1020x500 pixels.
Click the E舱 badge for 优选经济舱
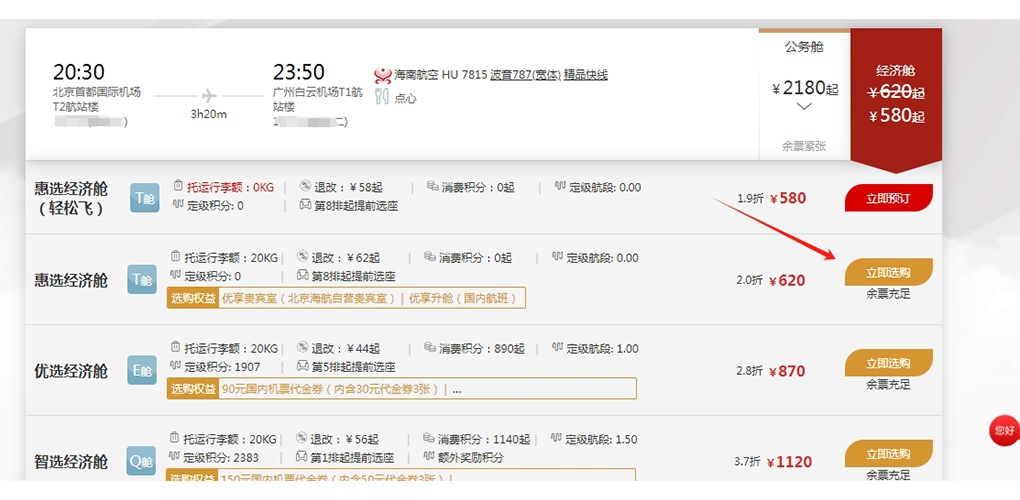142,371
